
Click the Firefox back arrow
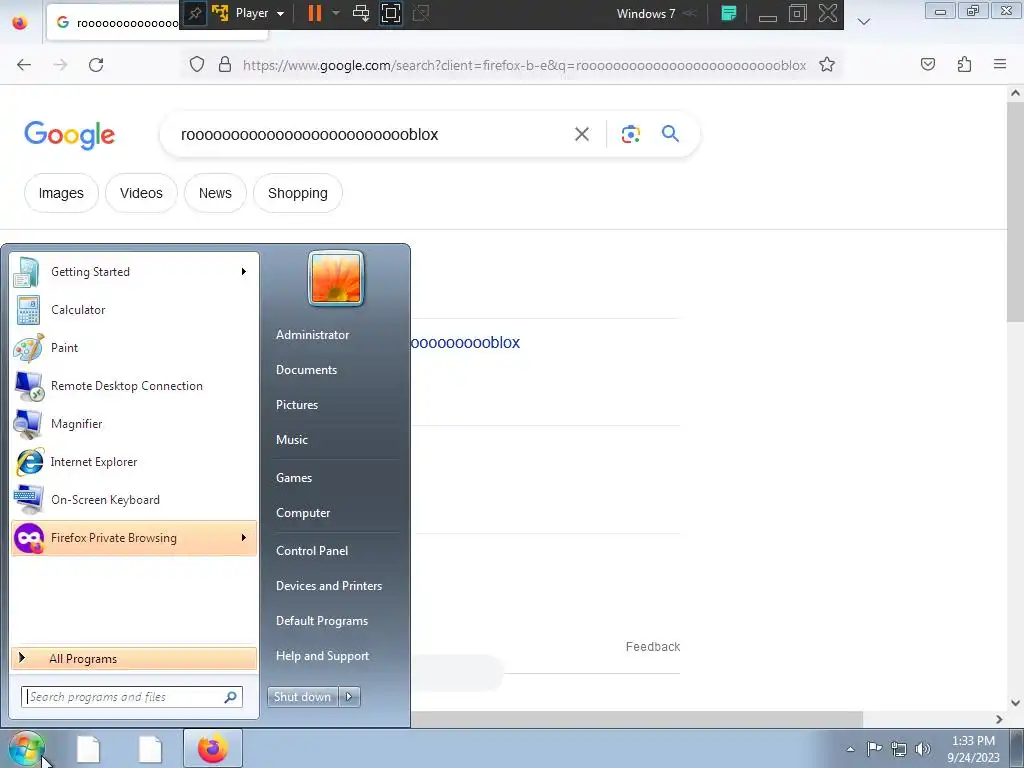[x=24, y=65]
